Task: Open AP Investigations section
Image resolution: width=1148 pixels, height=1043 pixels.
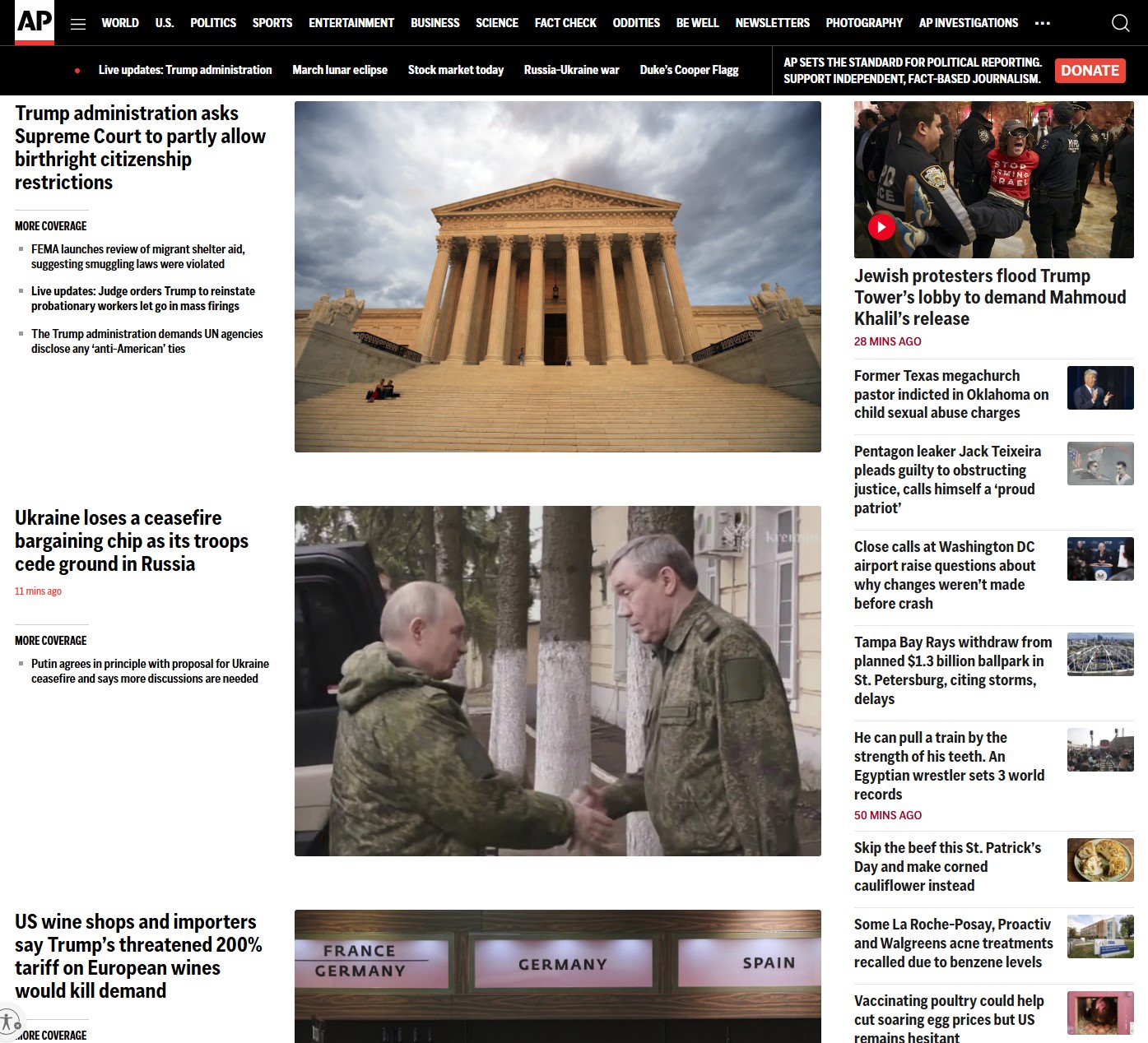Action: tap(969, 23)
